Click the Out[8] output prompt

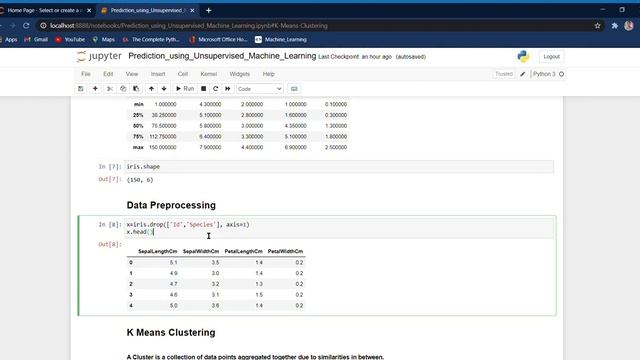pyautogui.click(x=110, y=244)
